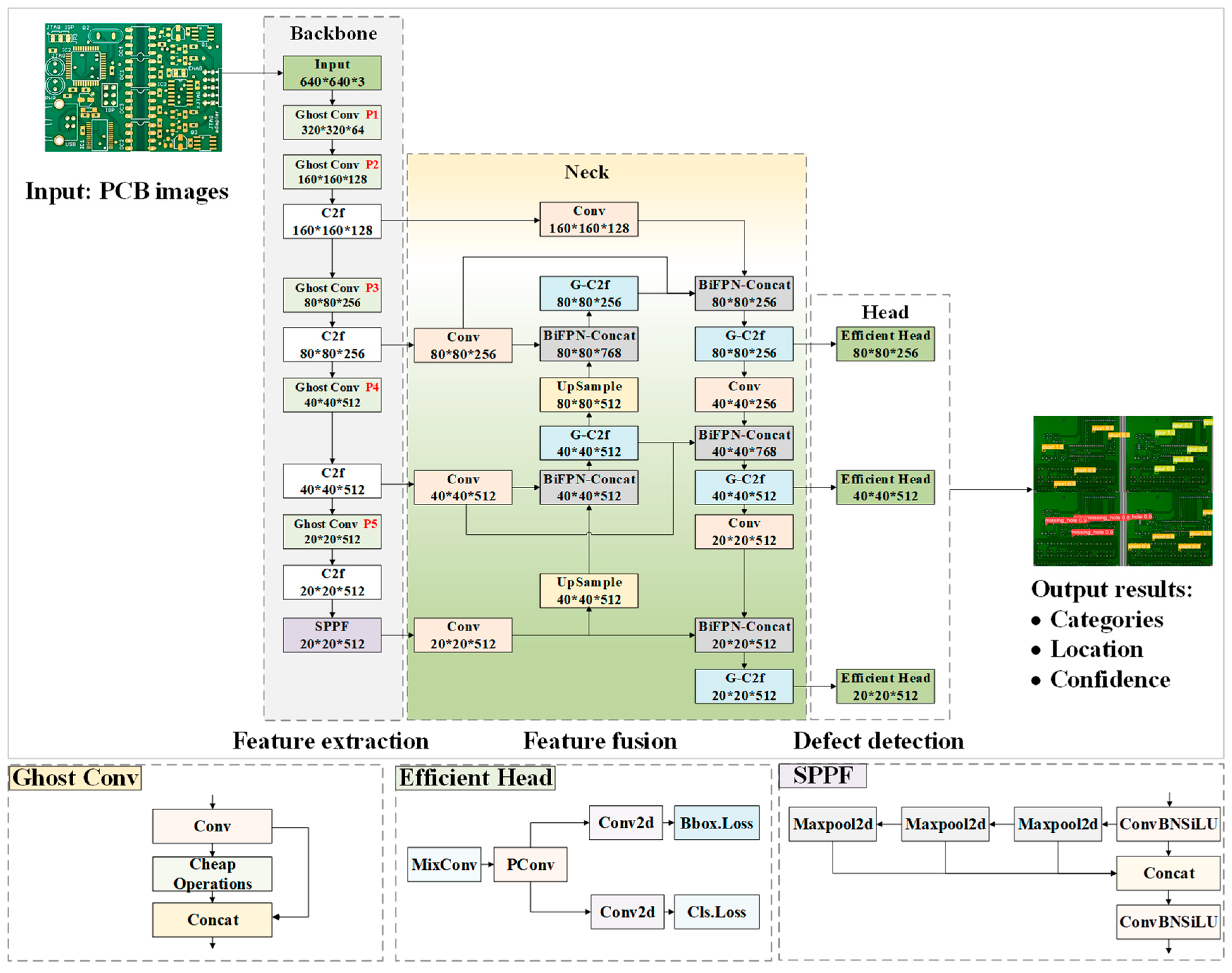
Task: Click the Ghost Conv P2 160*160*128 block
Action: [x=332, y=172]
